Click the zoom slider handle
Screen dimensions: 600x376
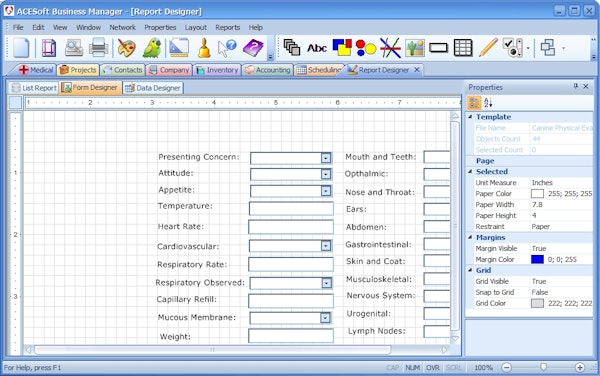pyautogui.click(x=543, y=367)
